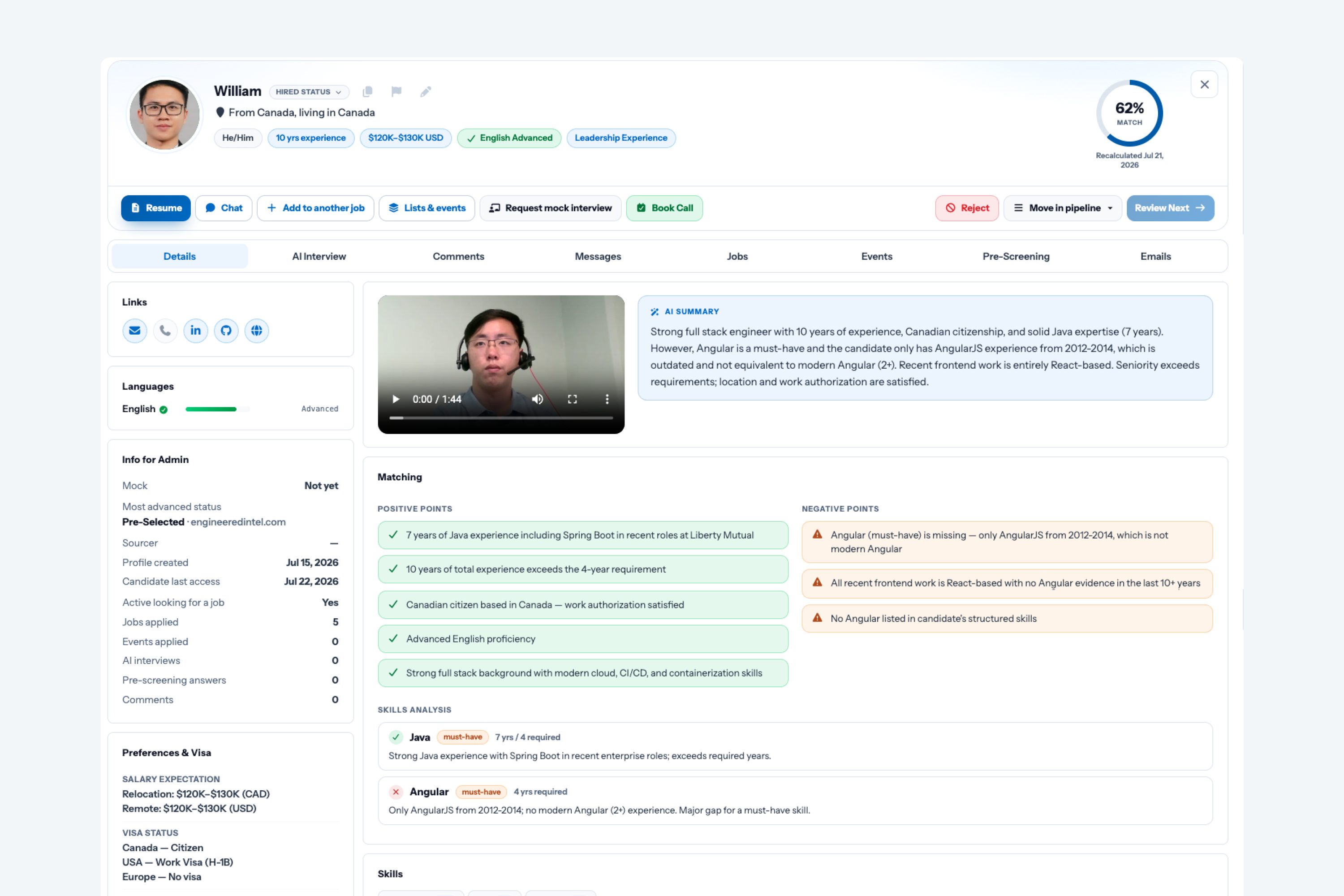Click the He/Him pronoun tag
The image size is (1344, 896).
pyautogui.click(x=238, y=138)
